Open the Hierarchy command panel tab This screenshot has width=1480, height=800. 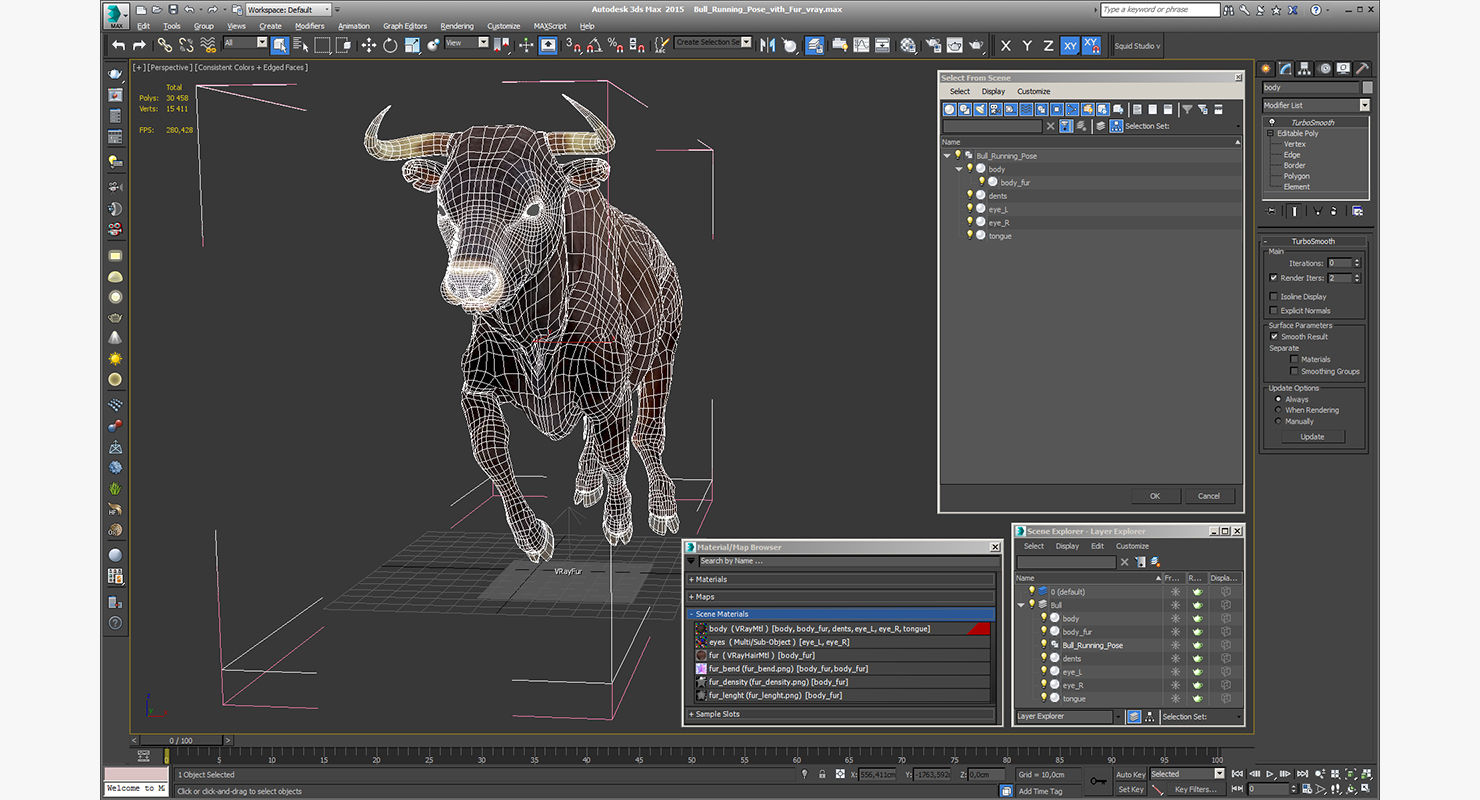tap(1305, 68)
